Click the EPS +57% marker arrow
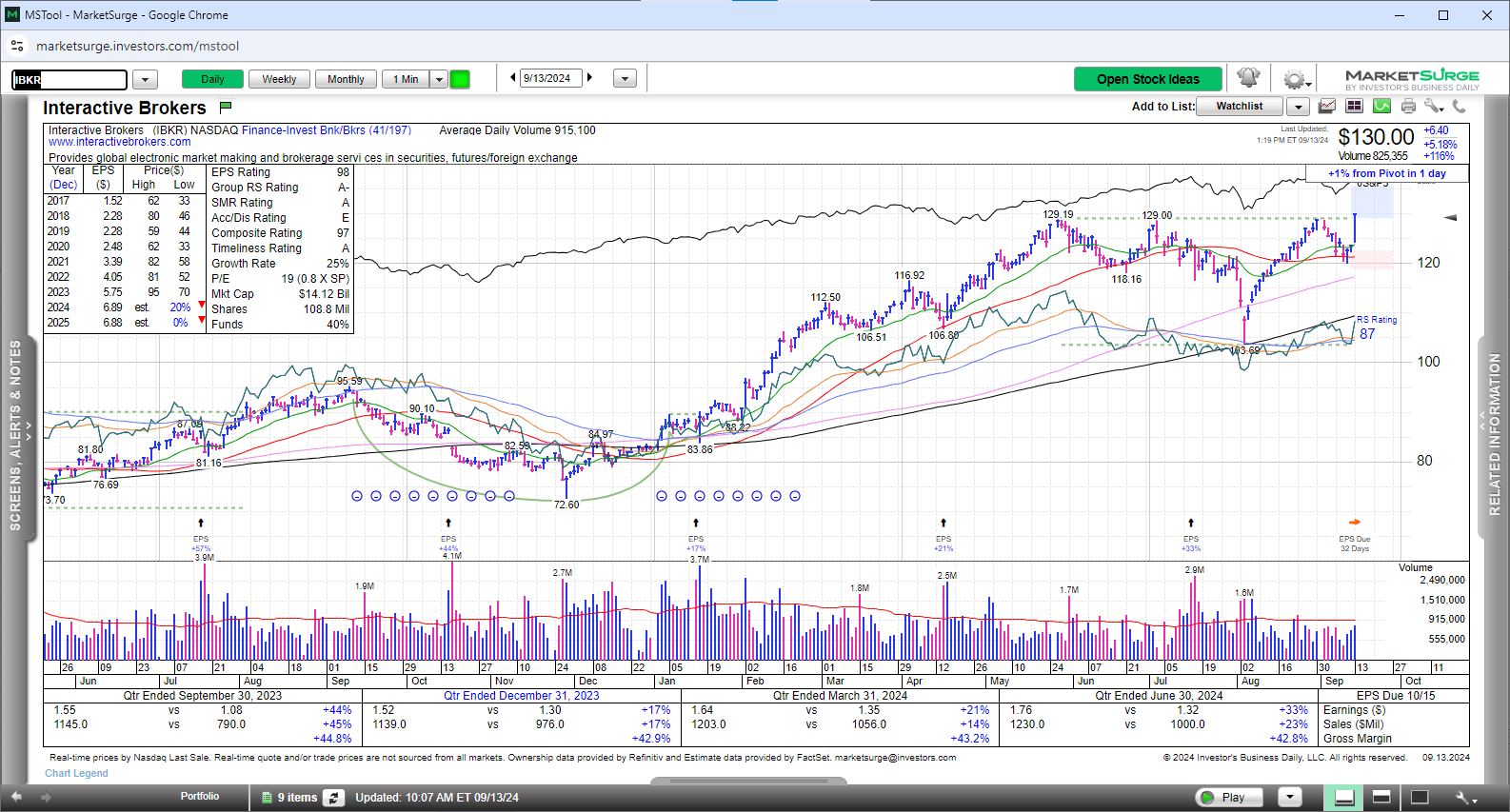This screenshot has height=812, width=1510. (x=201, y=523)
